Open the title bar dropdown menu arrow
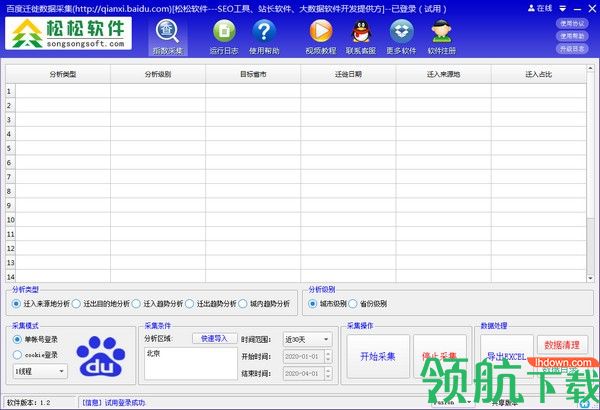The height and width of the screenshot is (410, 600). tap(562, 8)
